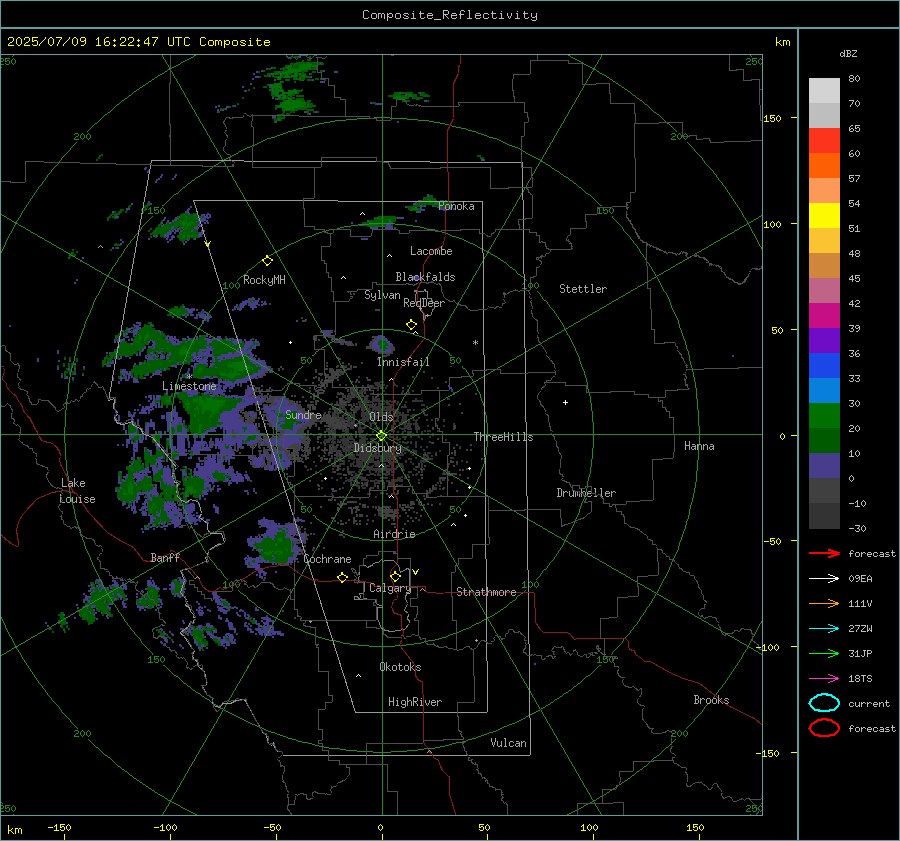This screenshot has width=900, height=841.
Task: Pick the red 60-65 dBZ swatch
Action: [824, 141]
